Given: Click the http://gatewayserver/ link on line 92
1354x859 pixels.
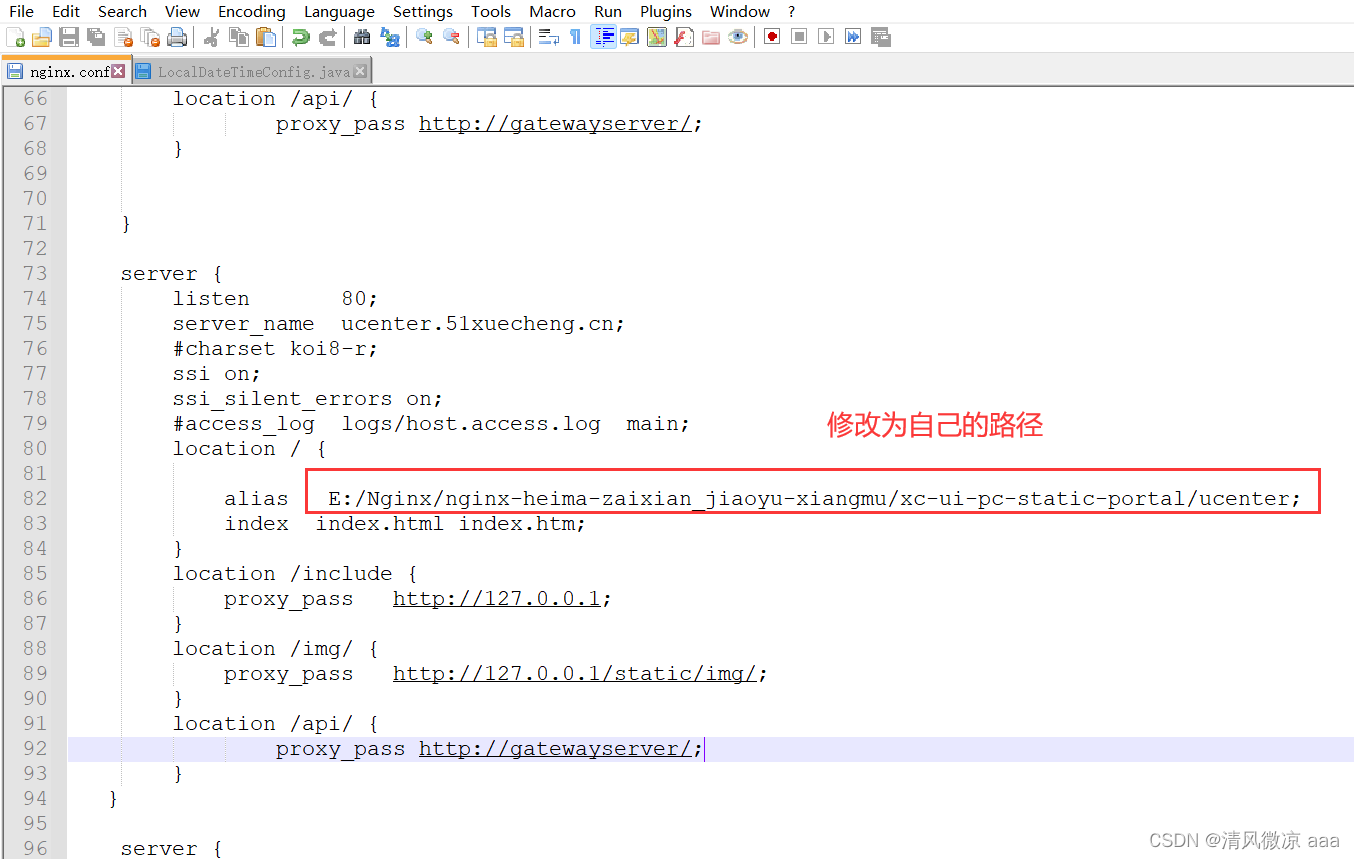Looking at the screenshot, I should [x=555, y=749].
